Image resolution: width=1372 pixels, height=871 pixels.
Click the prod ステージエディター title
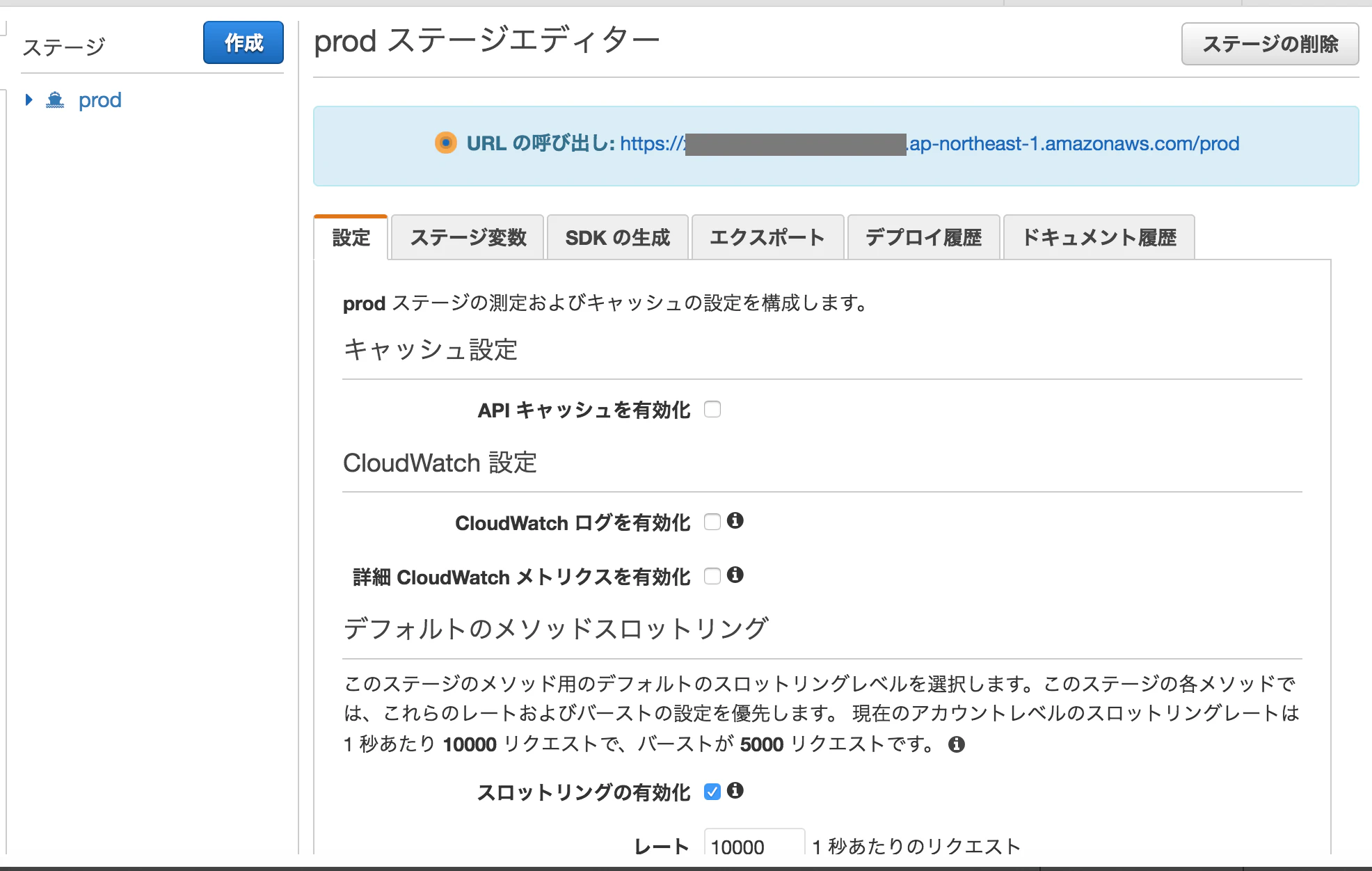487,40
